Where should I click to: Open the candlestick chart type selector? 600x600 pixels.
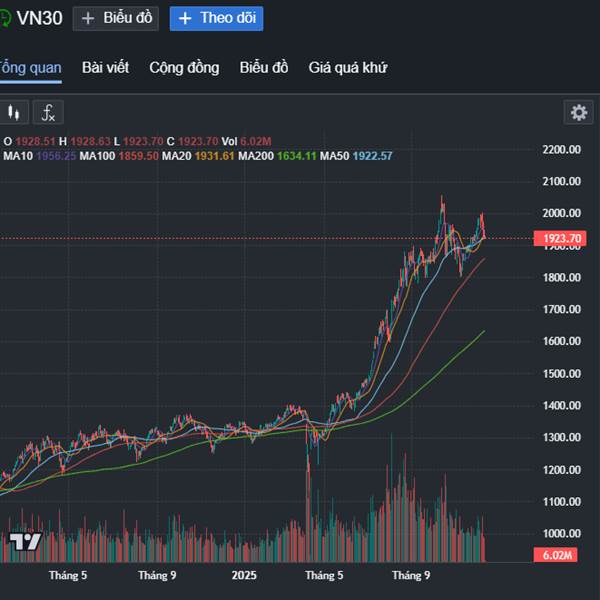14,112
